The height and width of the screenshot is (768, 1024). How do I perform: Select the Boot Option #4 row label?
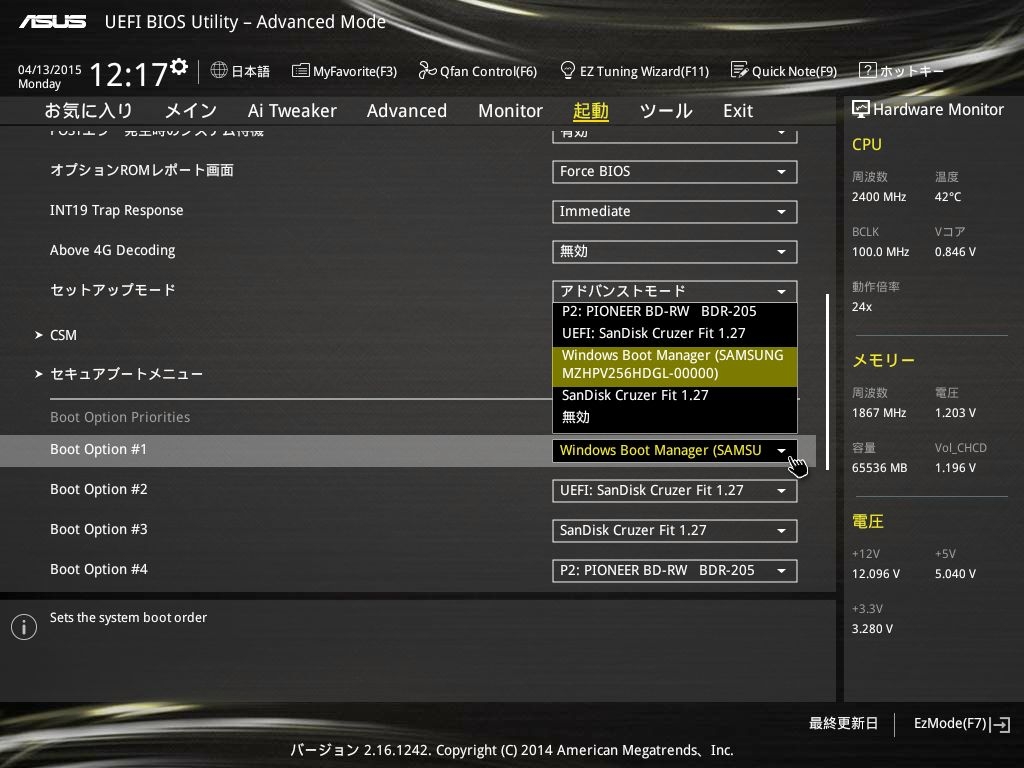click(x=99, y=569)
